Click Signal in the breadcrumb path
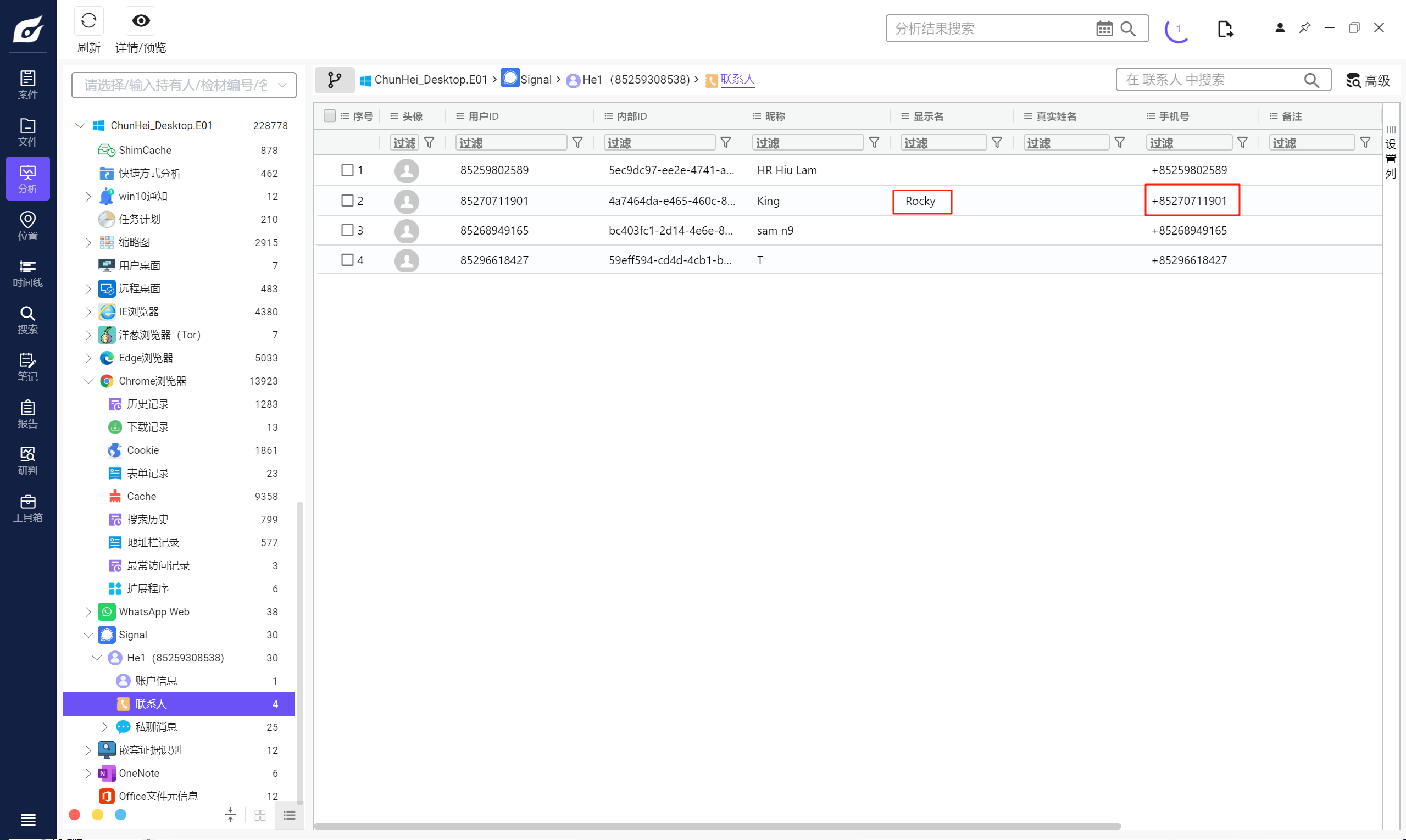 (535, 80)
